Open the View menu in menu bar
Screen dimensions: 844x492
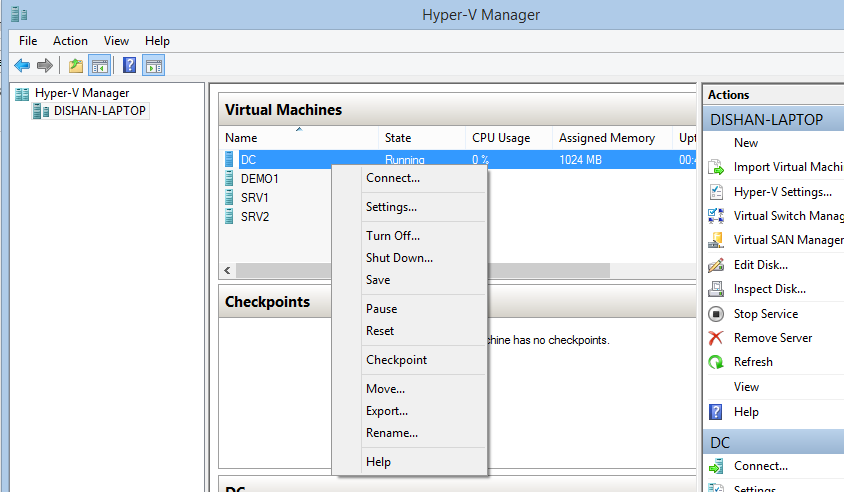click(x=116, y=41)
